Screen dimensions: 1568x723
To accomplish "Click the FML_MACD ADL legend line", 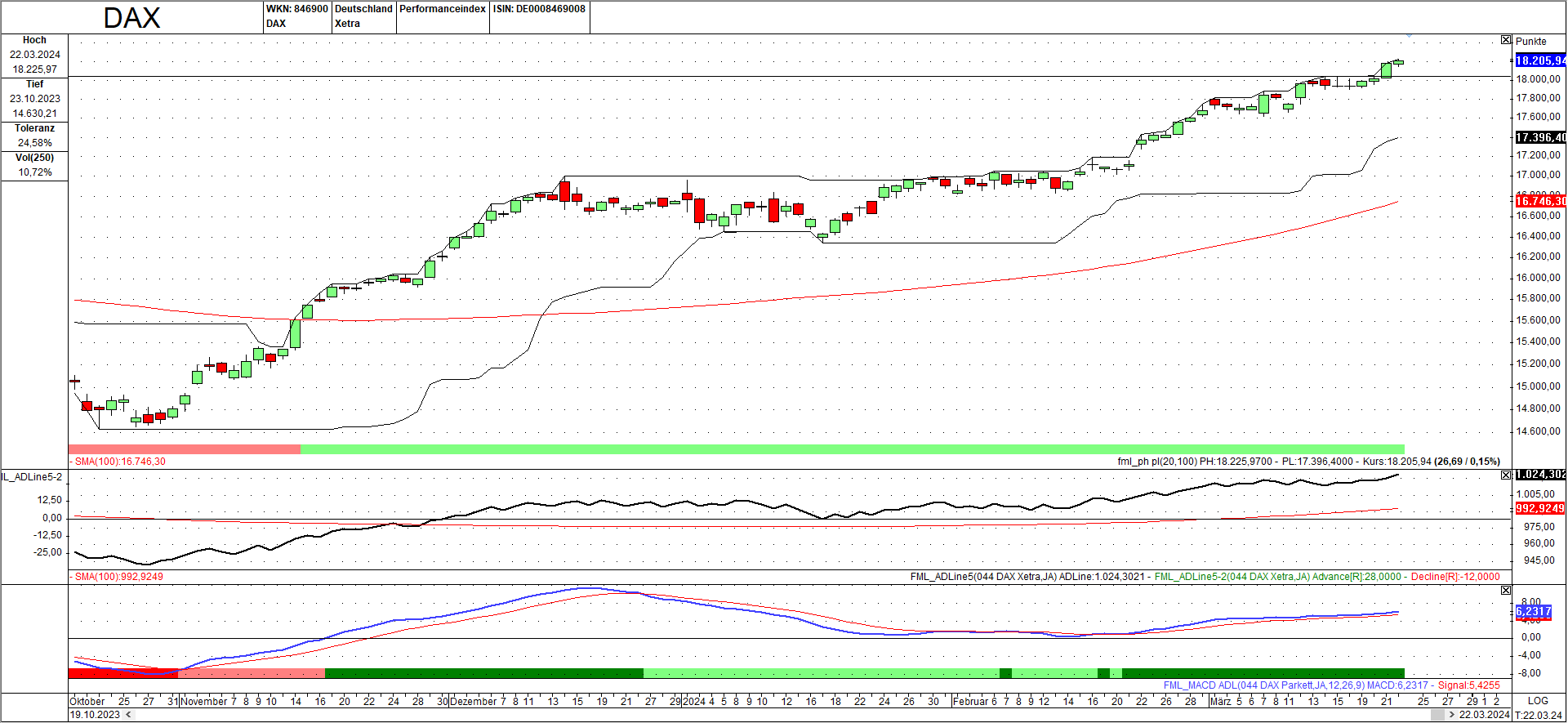I will 1331,685.
